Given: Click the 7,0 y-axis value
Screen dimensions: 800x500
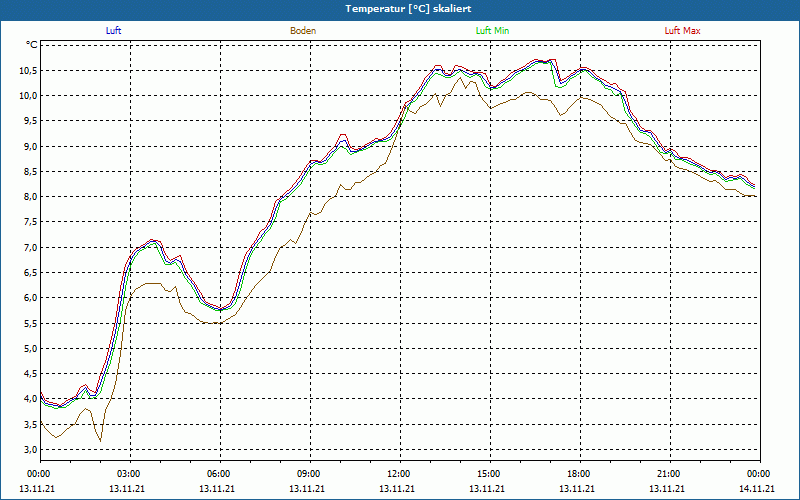Looking at the screenshot, I should click(x=31, y=247).
